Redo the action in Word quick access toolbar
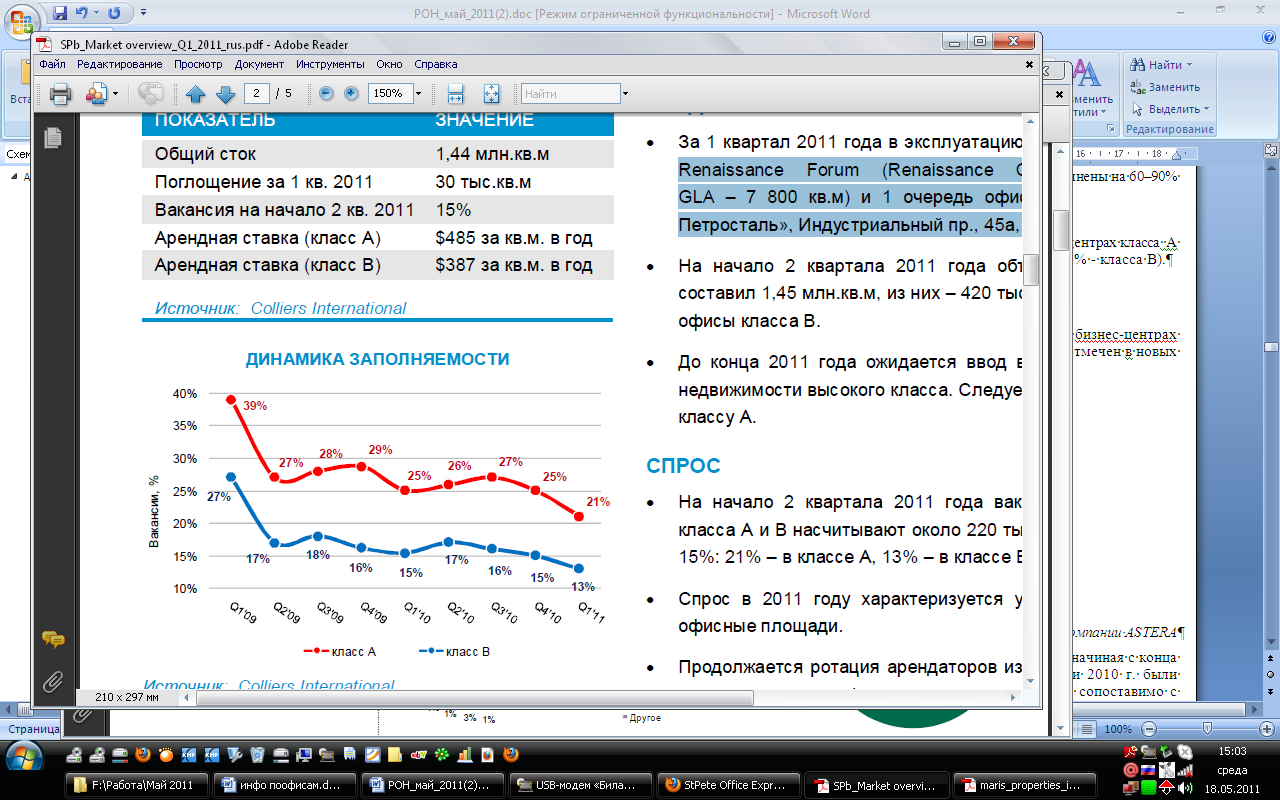1280x800 pixels. click(x=113, y=13)
